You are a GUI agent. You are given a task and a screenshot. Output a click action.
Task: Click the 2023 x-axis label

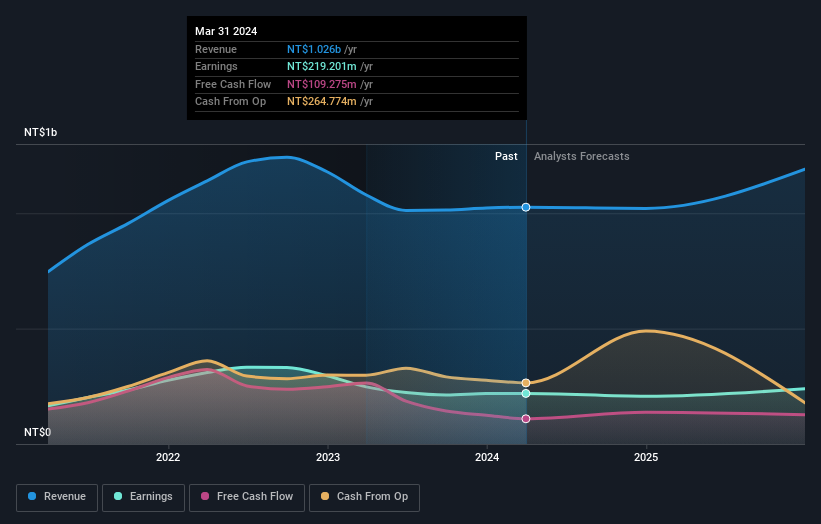(x=328, y=458)
